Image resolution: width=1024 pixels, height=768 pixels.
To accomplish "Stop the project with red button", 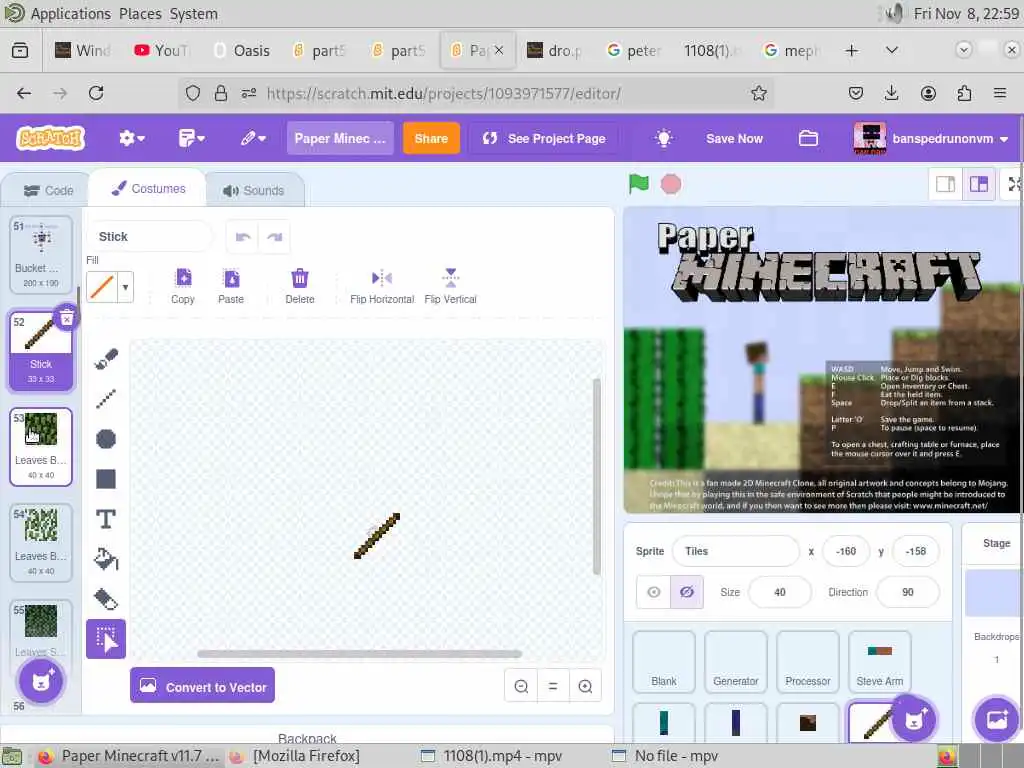I will point(671,184).
